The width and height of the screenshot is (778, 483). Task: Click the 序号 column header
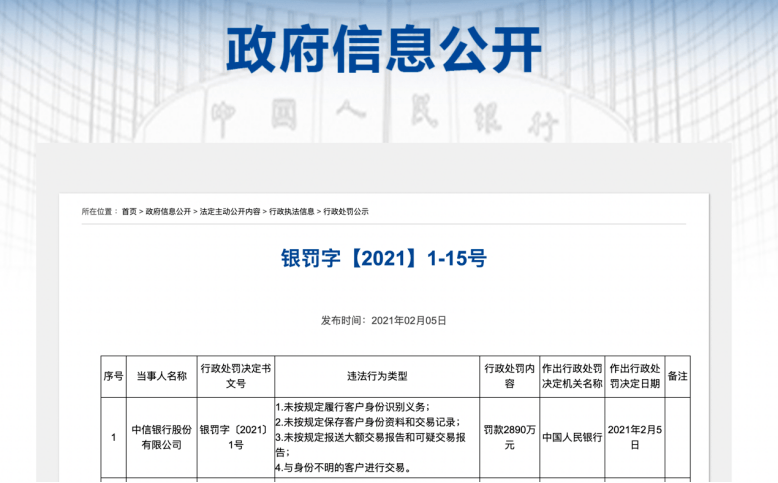pos(114,376)
